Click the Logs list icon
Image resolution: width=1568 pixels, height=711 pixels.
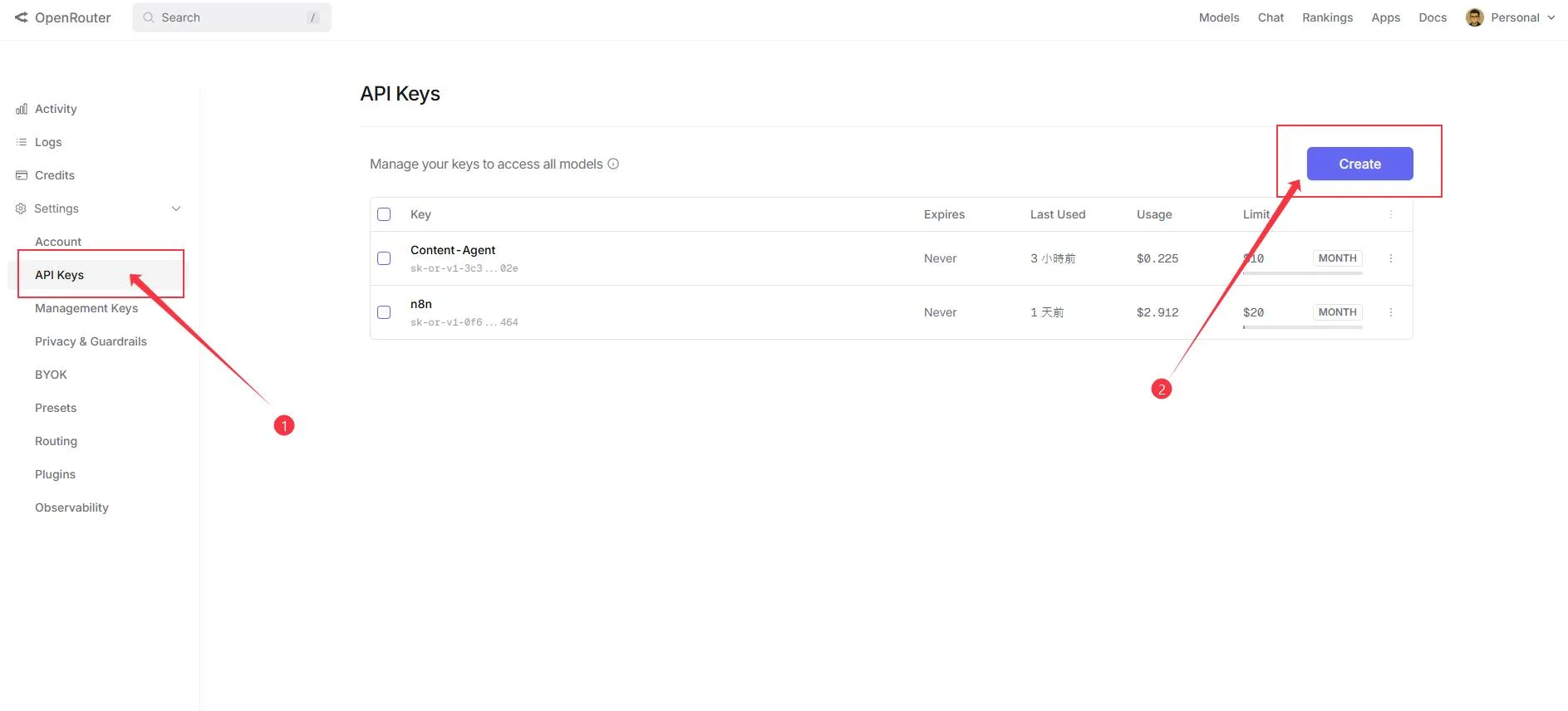pyautogui.click(x=22, y=142)
